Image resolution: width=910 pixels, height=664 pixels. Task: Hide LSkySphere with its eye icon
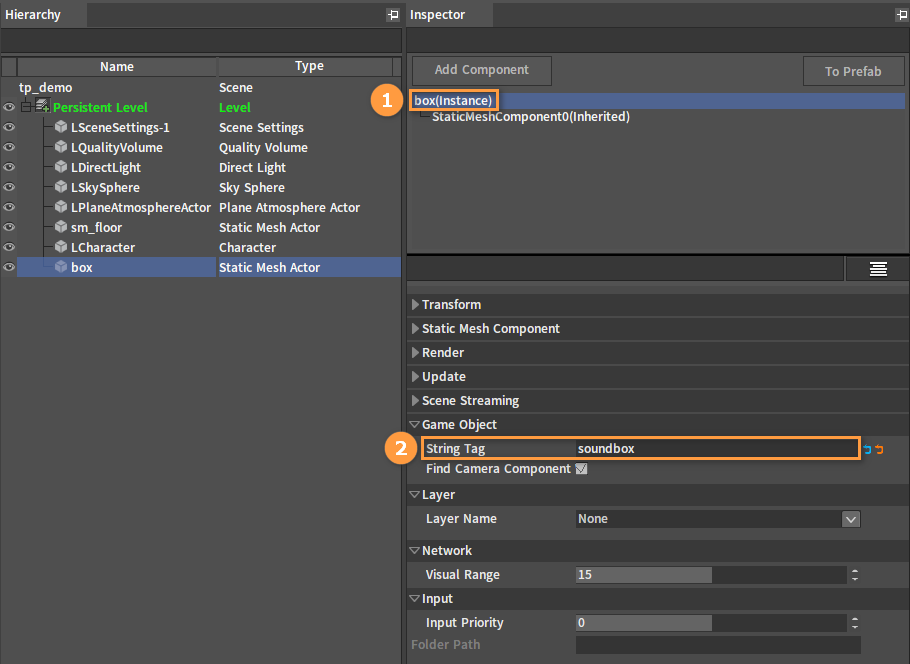point(9,187)
